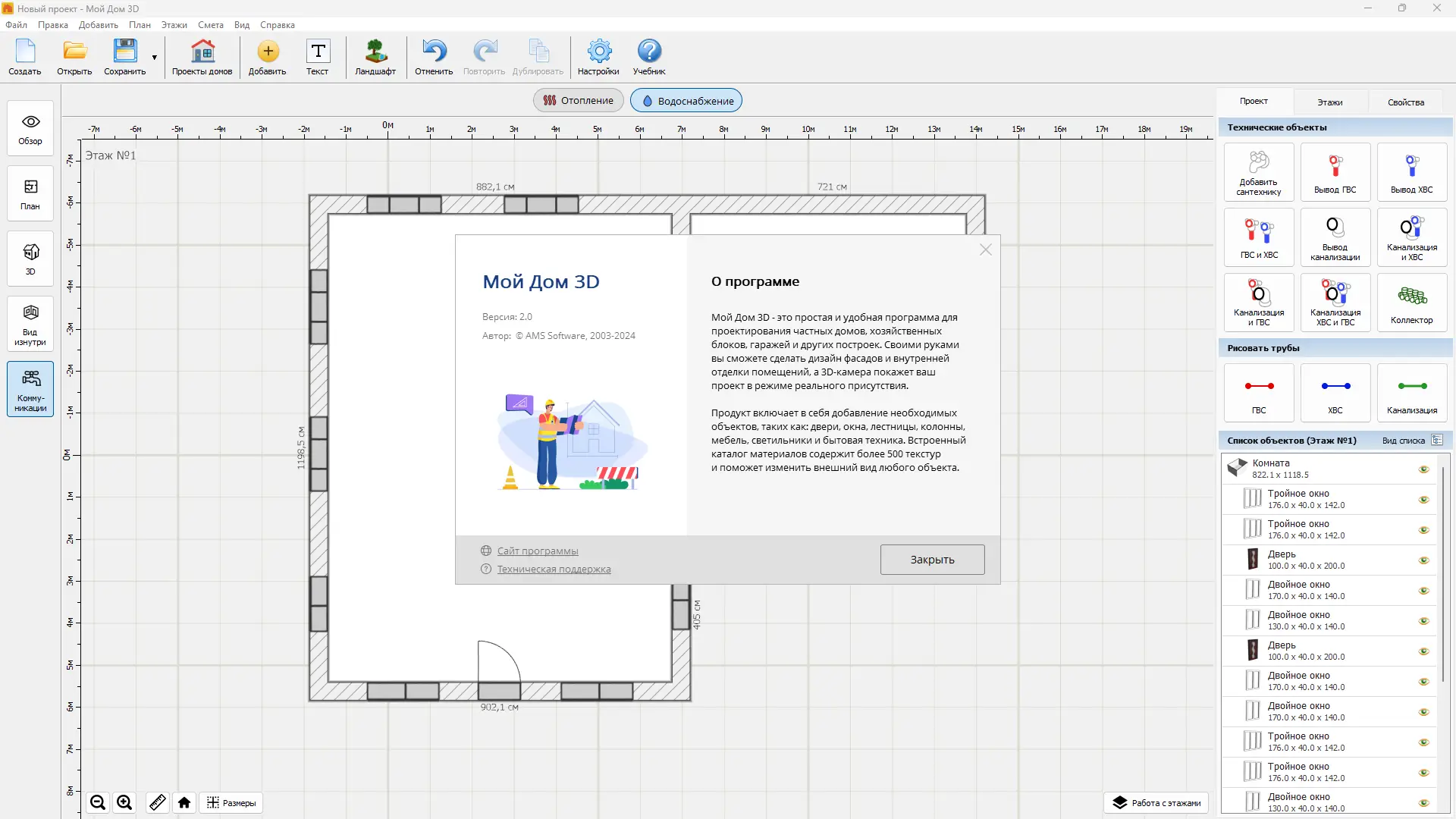
Task: Open the Смета menu
Action: (x=210, y=25)
